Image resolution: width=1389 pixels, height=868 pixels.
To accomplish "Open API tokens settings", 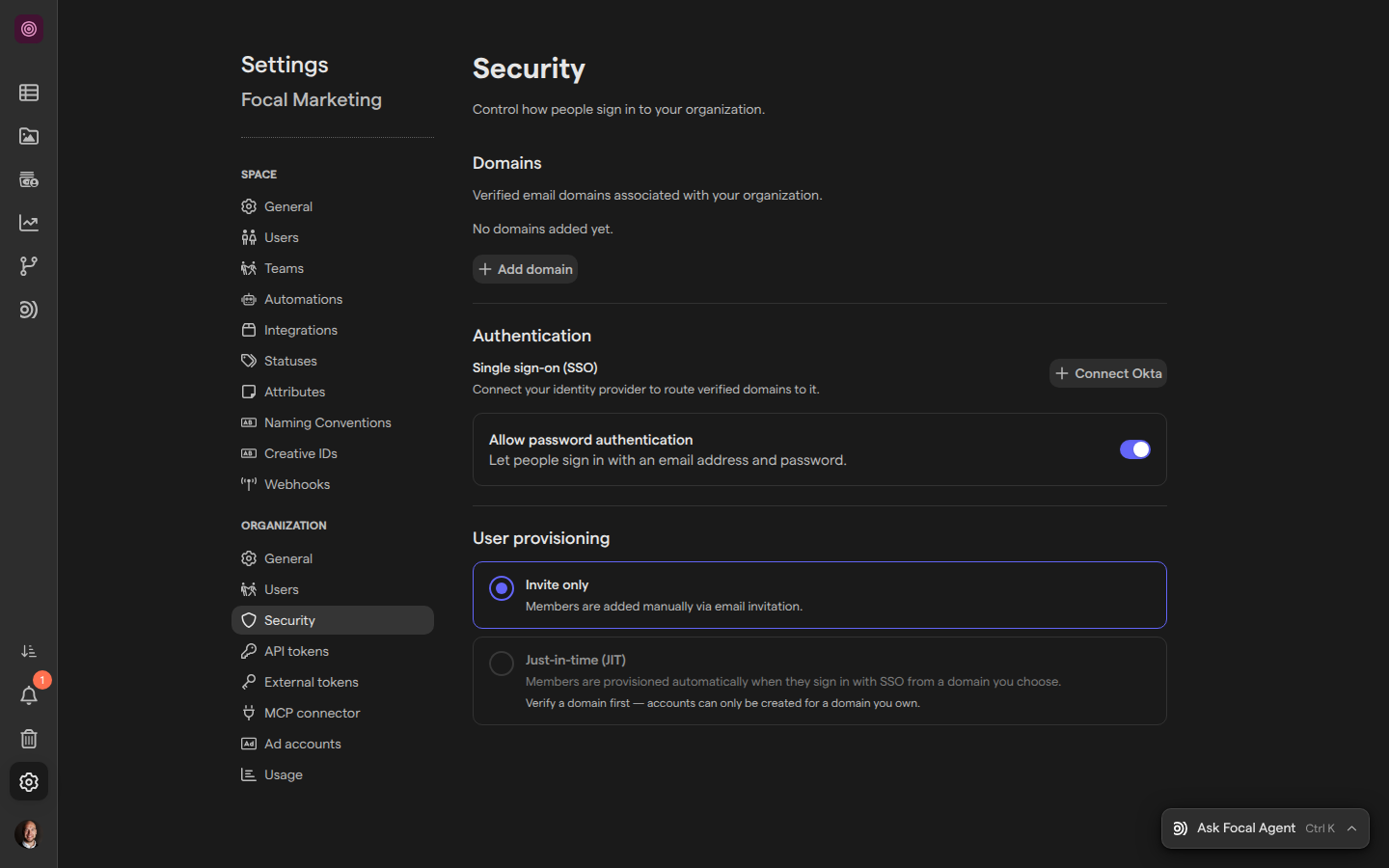I will click(333, 651).
